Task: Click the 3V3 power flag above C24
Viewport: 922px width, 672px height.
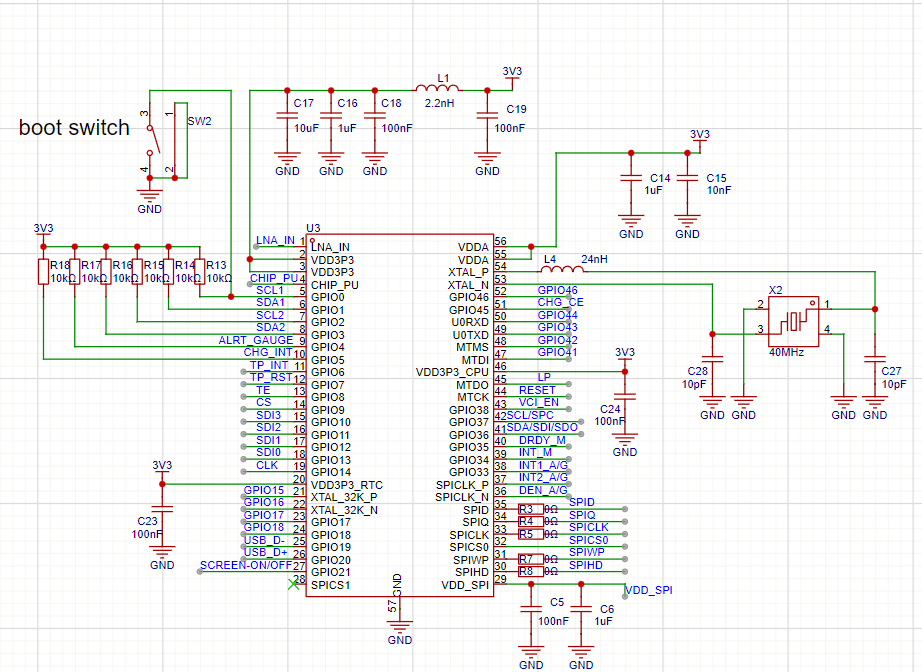Action: [x=624, y=357]
